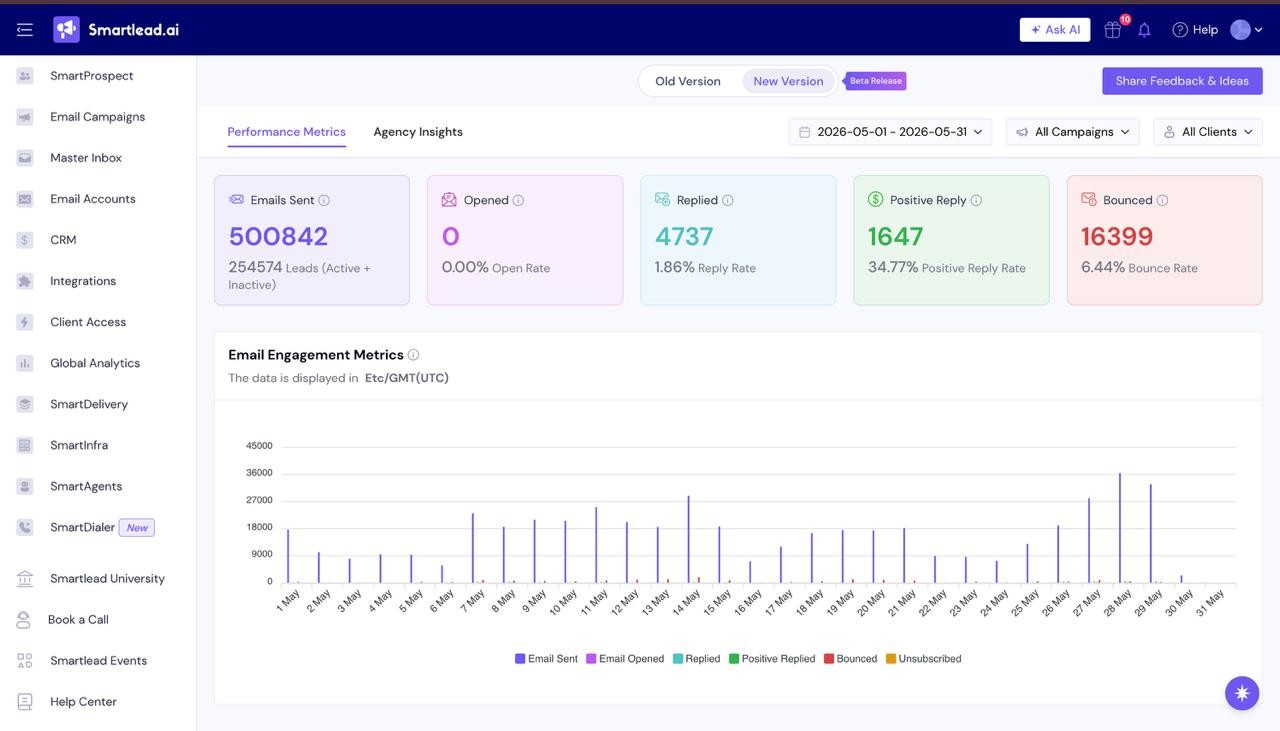Click the Emails Sent info icon
The height and width of the screenshot is (731, 1280).
tap(324, 200)
